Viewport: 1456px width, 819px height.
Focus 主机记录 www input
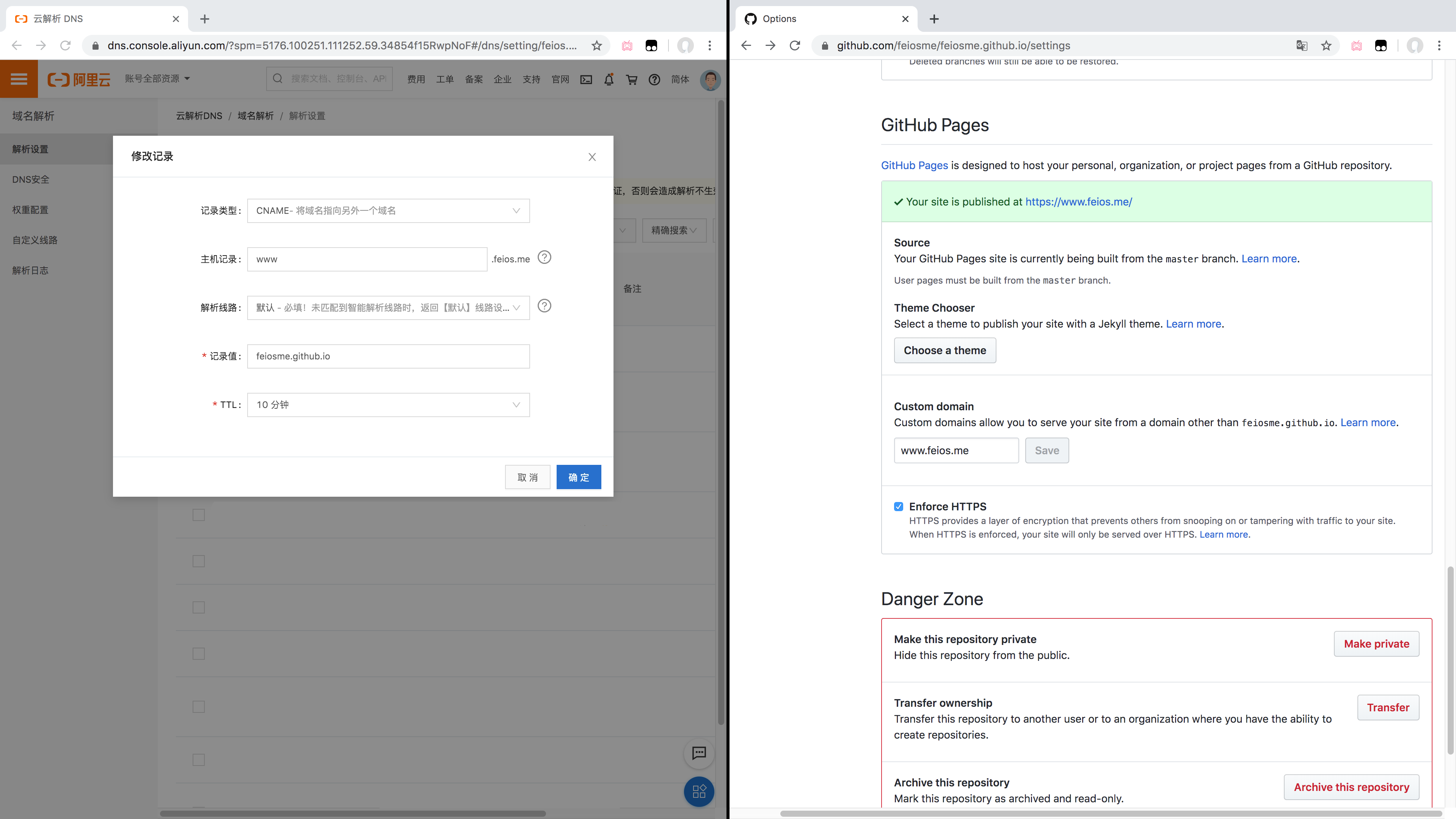click(x=367, y=259)
